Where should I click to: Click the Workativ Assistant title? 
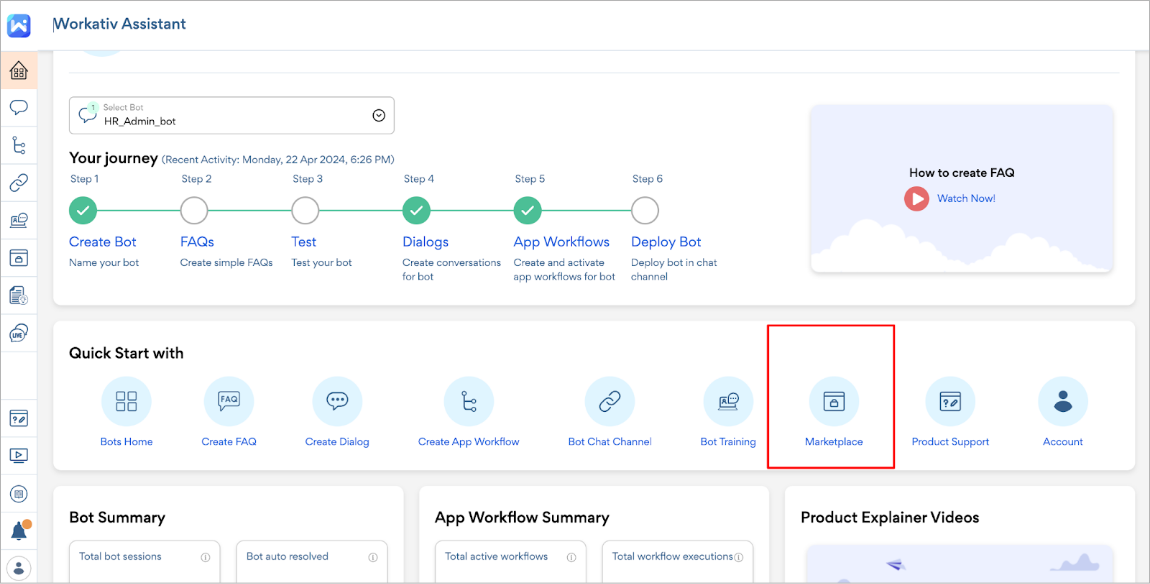click(x=120, y=23)
